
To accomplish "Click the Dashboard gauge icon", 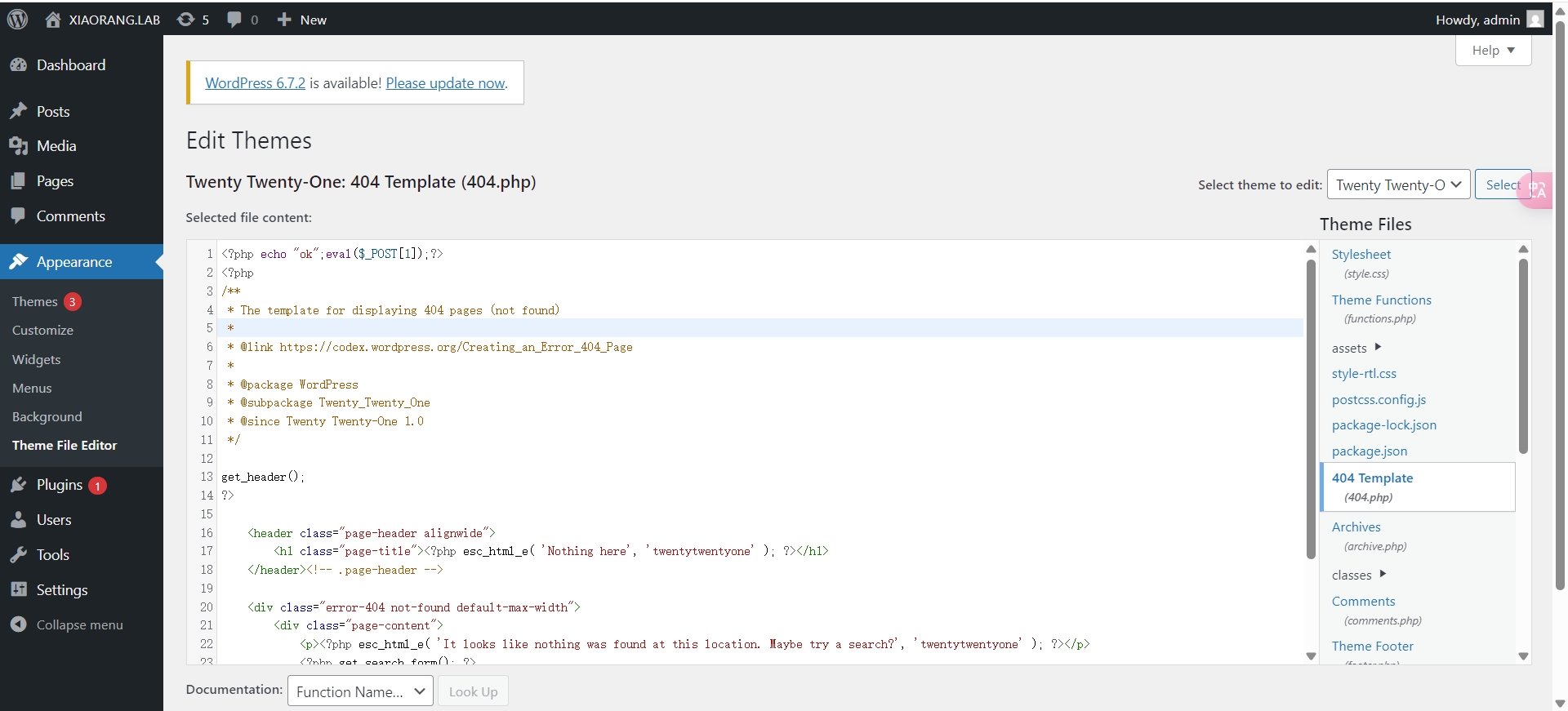I will tap(19, 65).
